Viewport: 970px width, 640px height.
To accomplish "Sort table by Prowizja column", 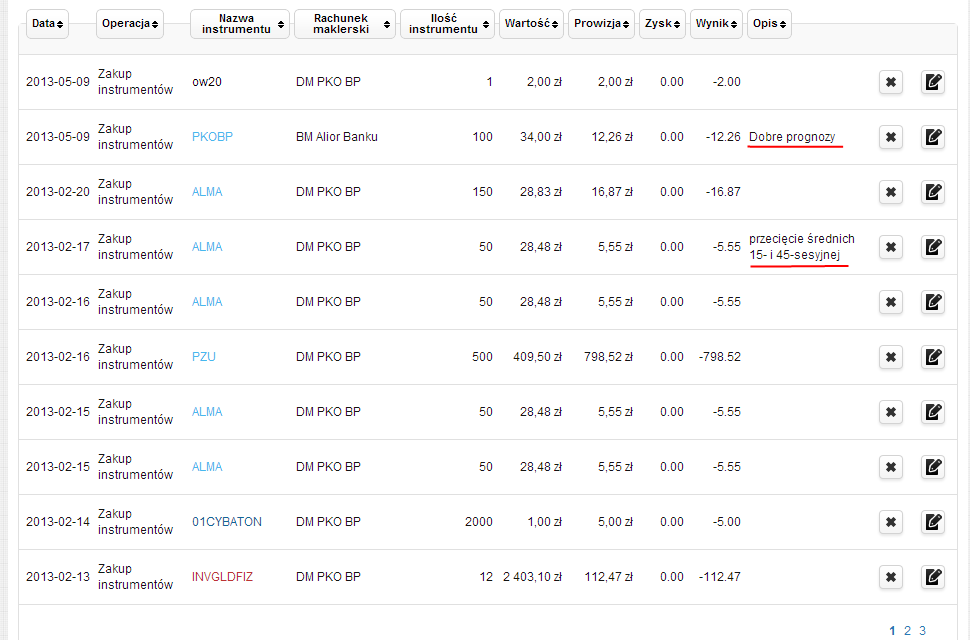I will click(x=601, y=23).
